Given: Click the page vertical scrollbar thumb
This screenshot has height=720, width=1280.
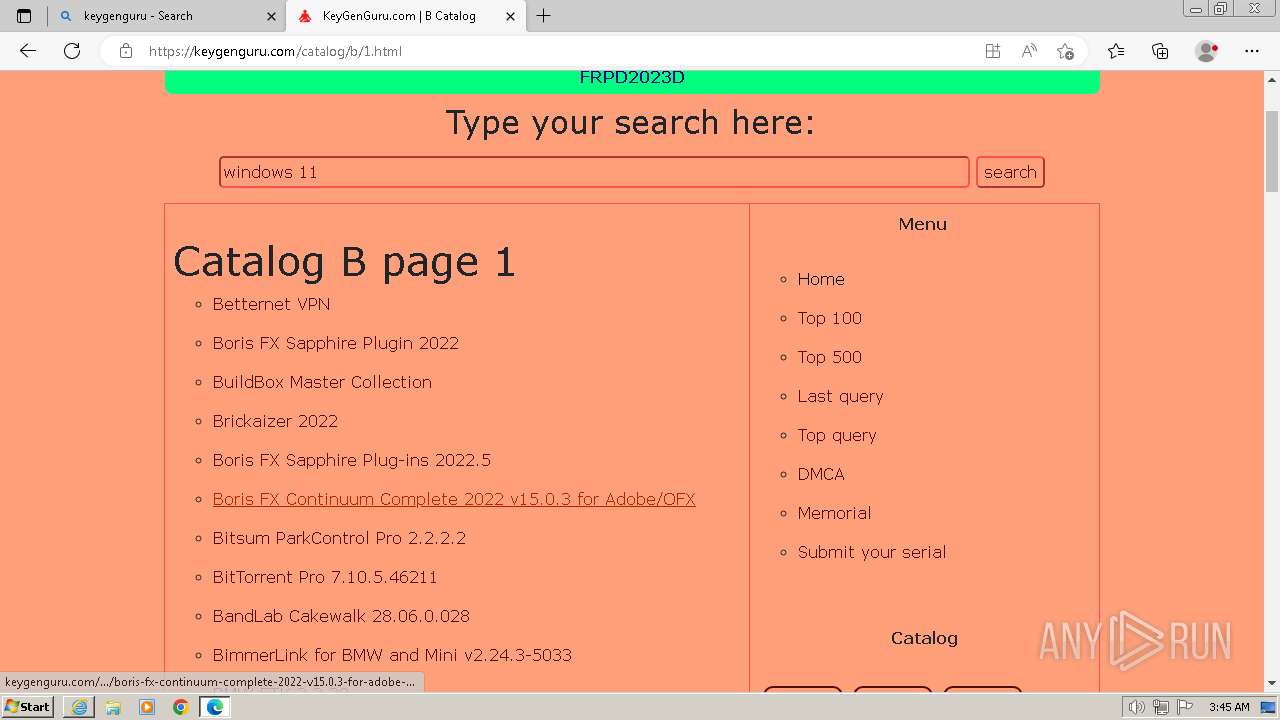Looking at the screenshot, I should coord(1272,152).
